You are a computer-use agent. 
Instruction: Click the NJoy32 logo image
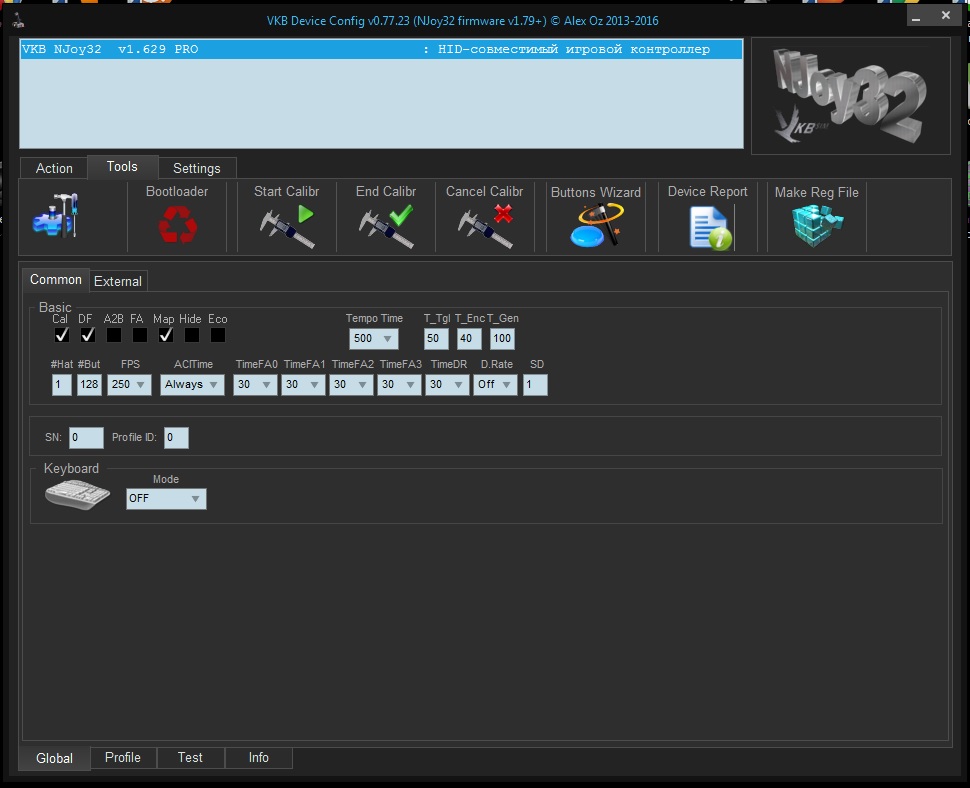[x=851, y=96]
